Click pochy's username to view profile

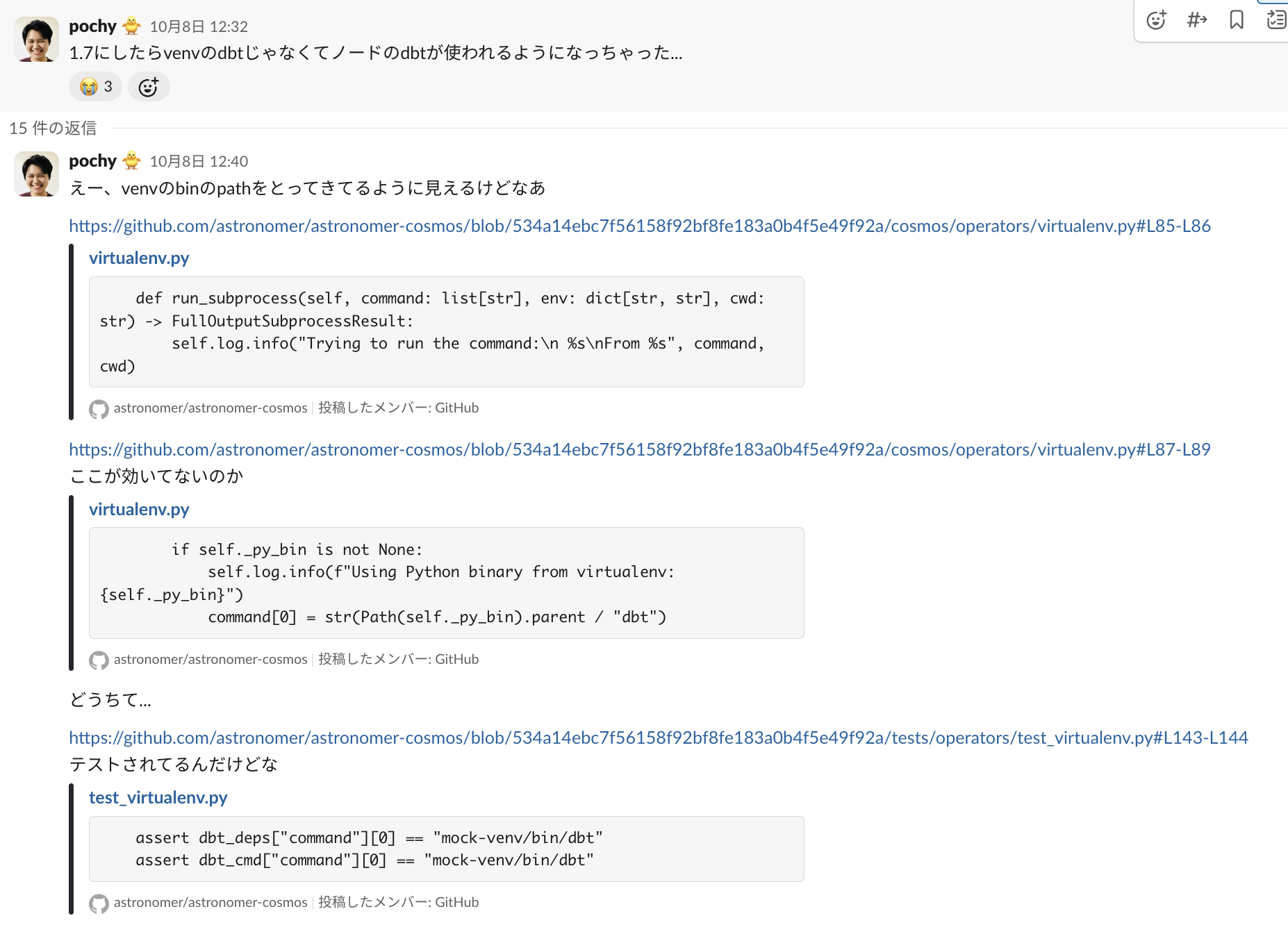pos(92,25)
